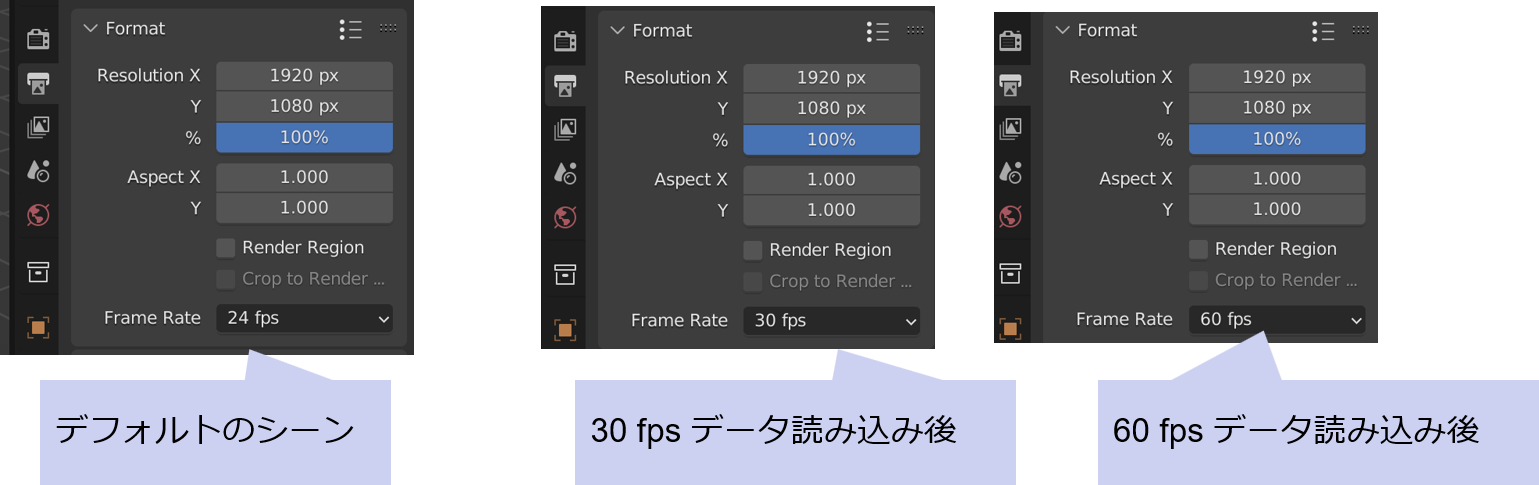Open View Layer properties tab in 30 fps panel

565,129
